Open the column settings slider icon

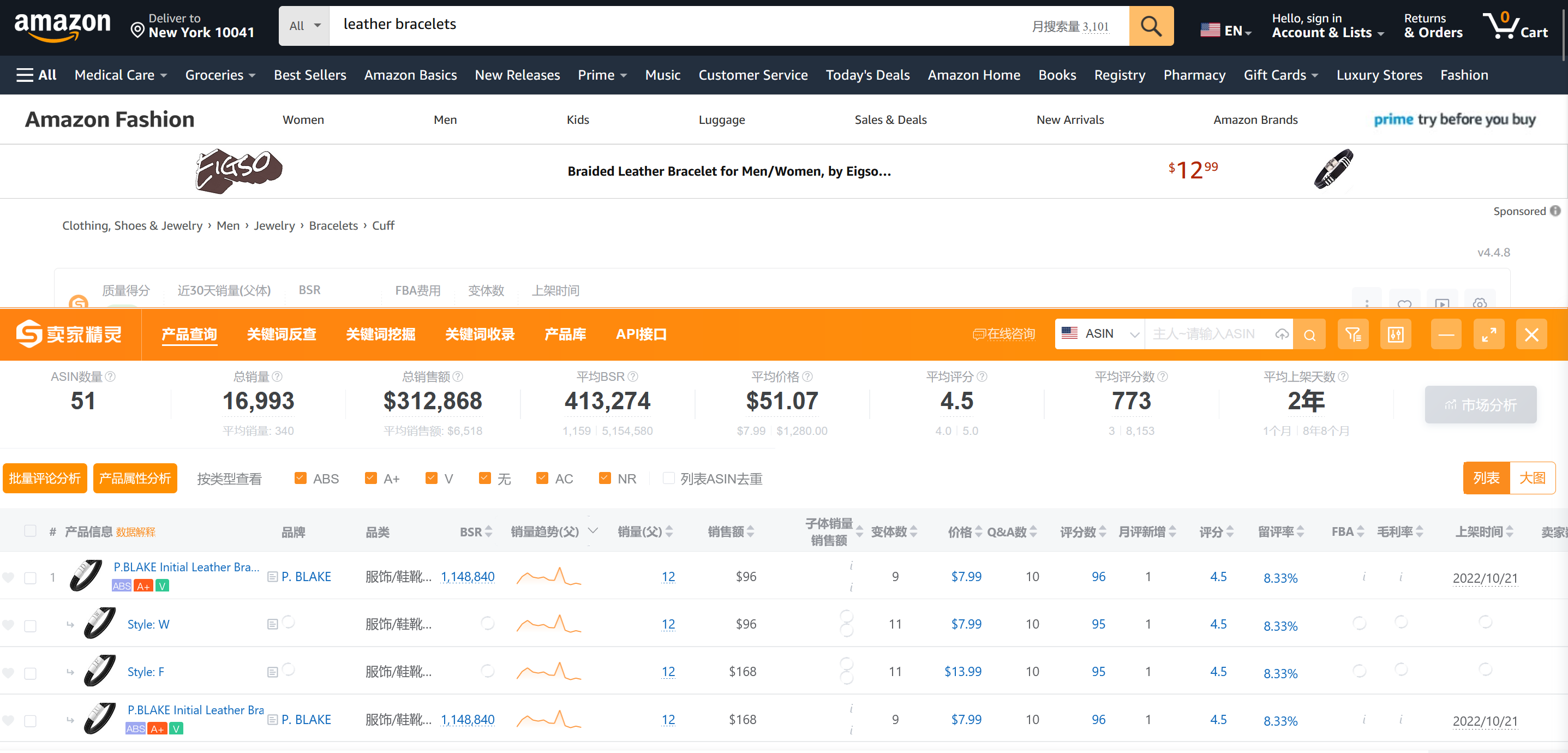(1395, 334)
